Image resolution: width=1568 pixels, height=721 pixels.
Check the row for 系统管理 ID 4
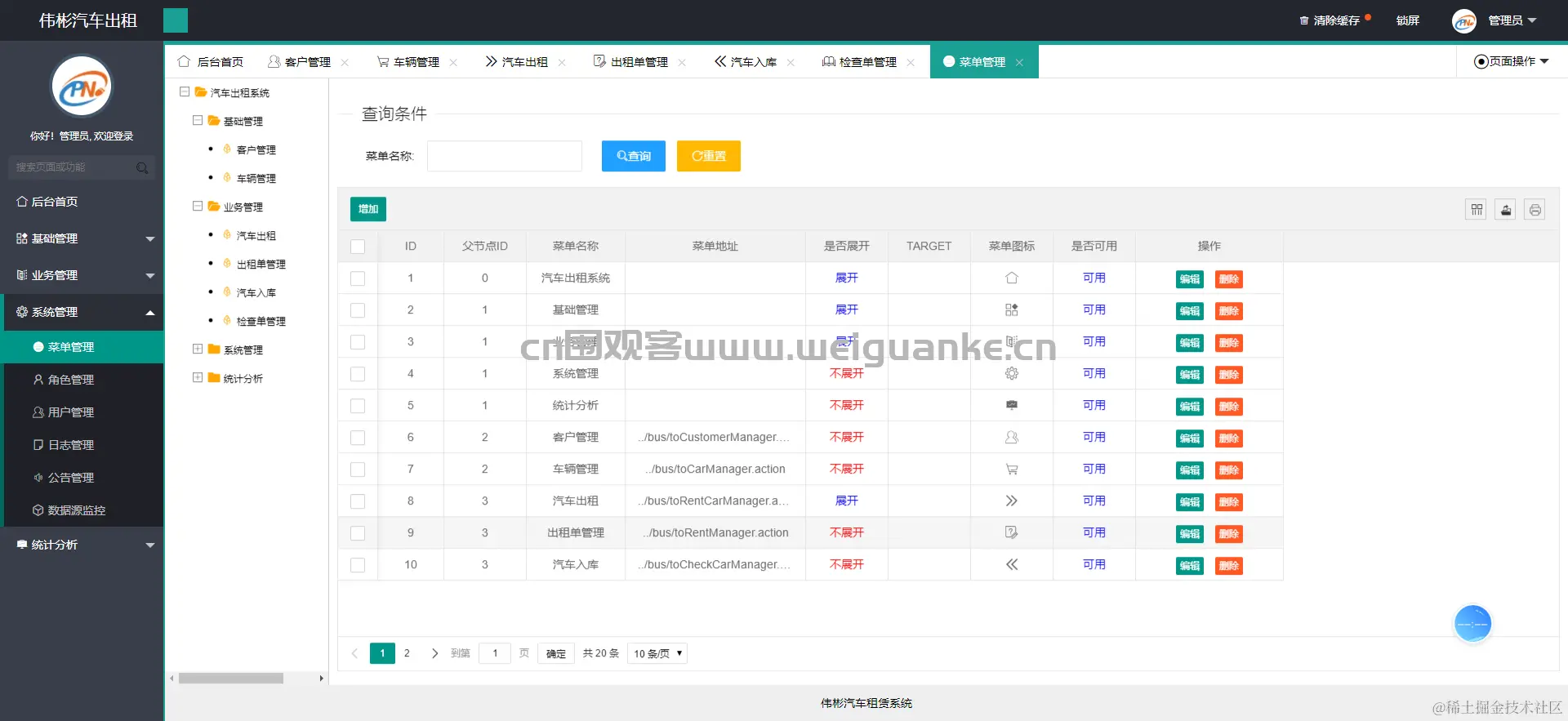358,374
